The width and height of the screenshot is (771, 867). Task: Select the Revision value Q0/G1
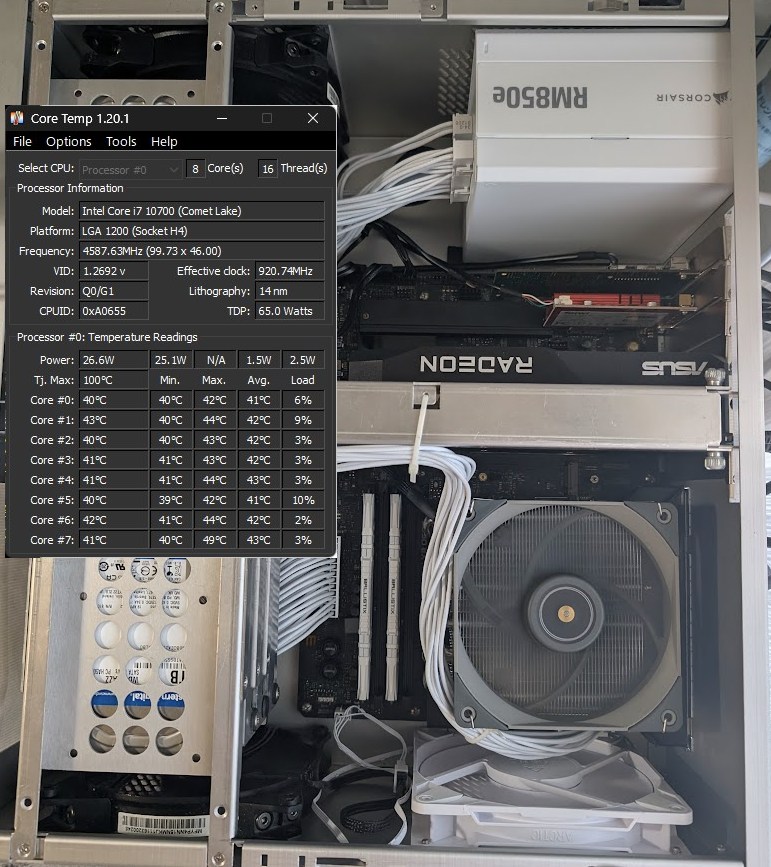[x=114, y=291]
